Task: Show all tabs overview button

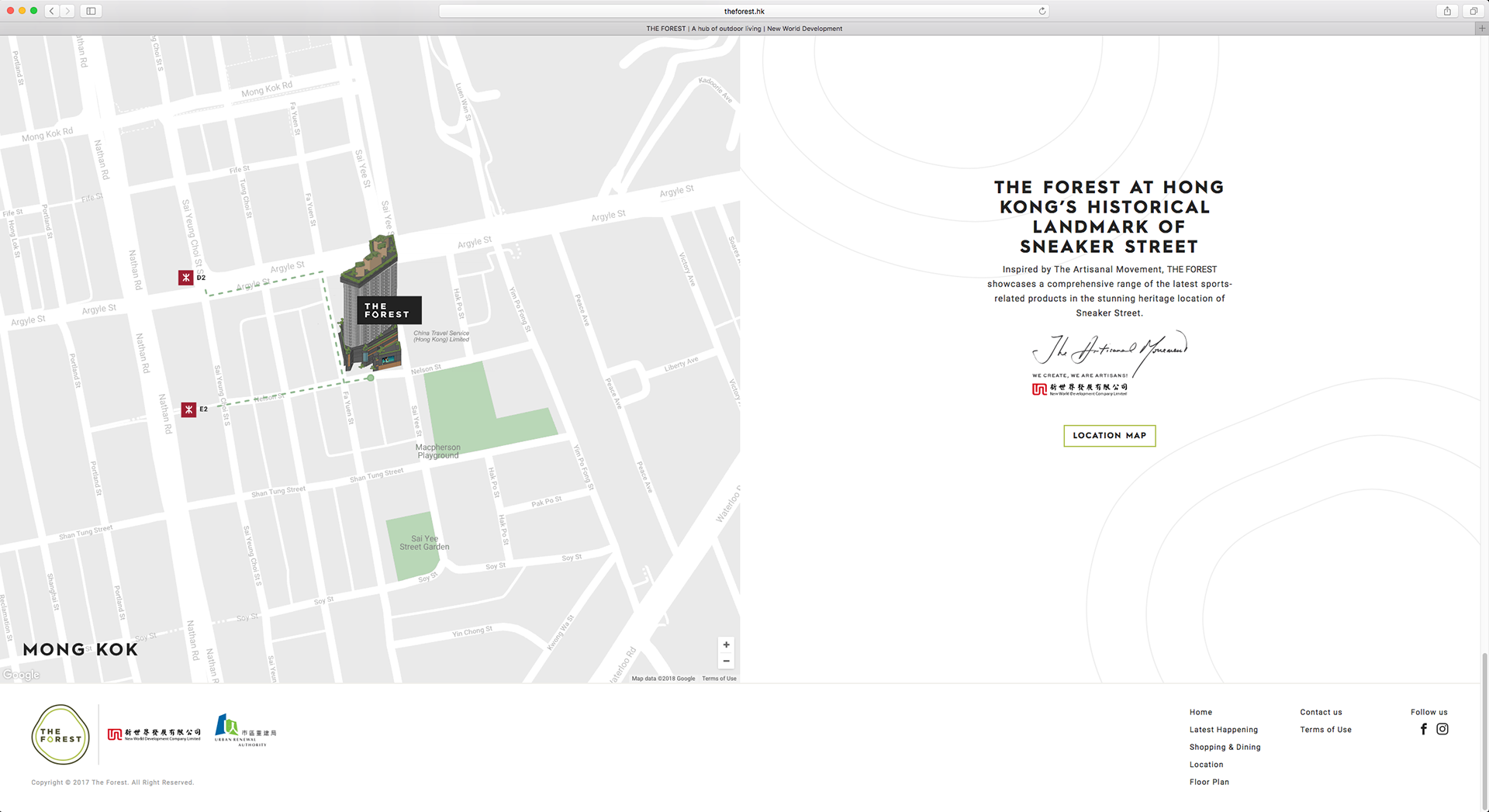Action: [x=1473, y=11]
